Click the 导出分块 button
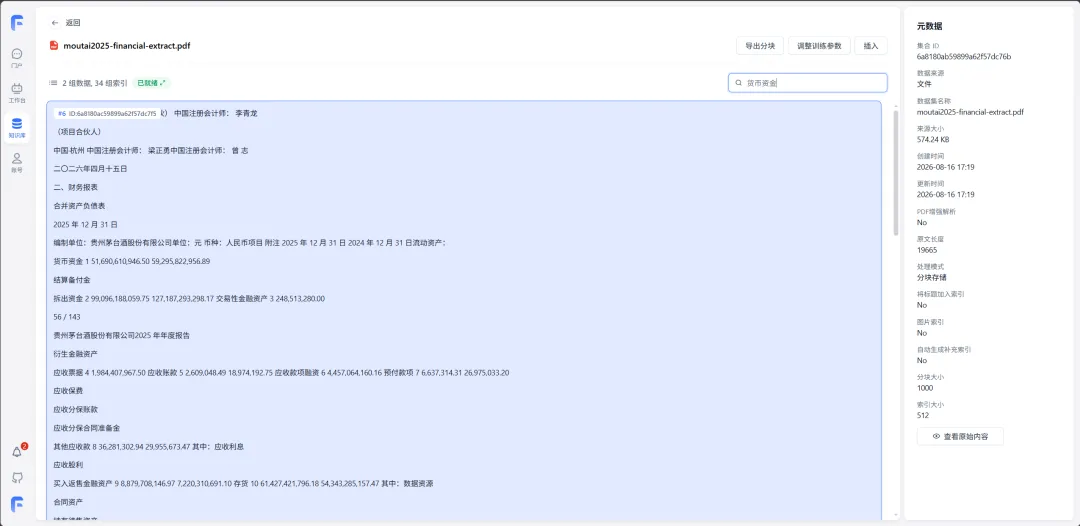The height and width of the screenshot is (526, 1080). (760, 45)
